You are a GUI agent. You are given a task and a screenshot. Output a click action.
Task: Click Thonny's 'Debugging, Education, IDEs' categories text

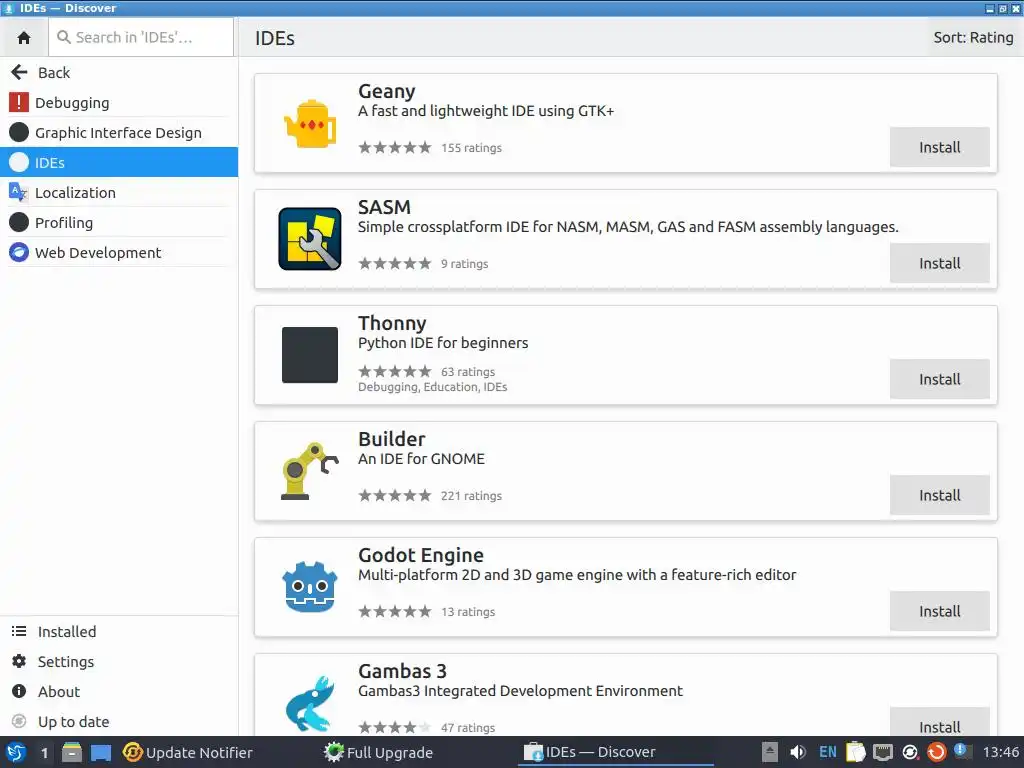(432, 387)
